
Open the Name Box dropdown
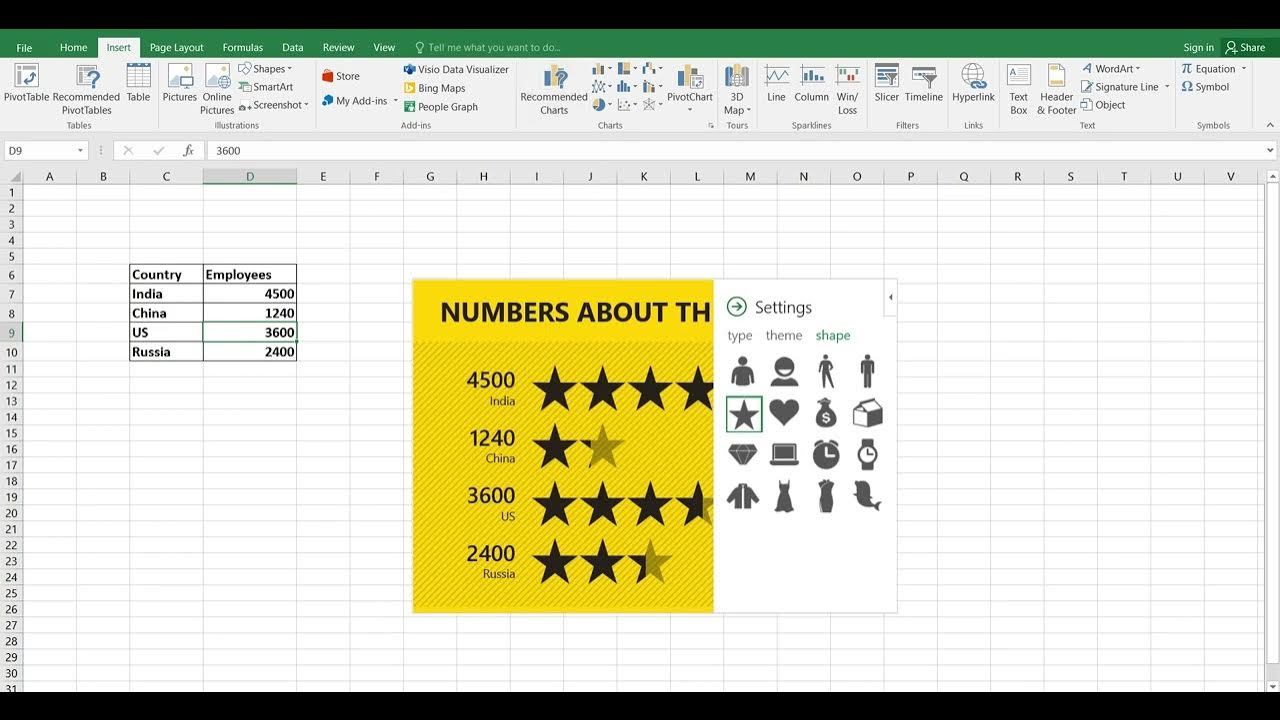[x=80, y=150]
